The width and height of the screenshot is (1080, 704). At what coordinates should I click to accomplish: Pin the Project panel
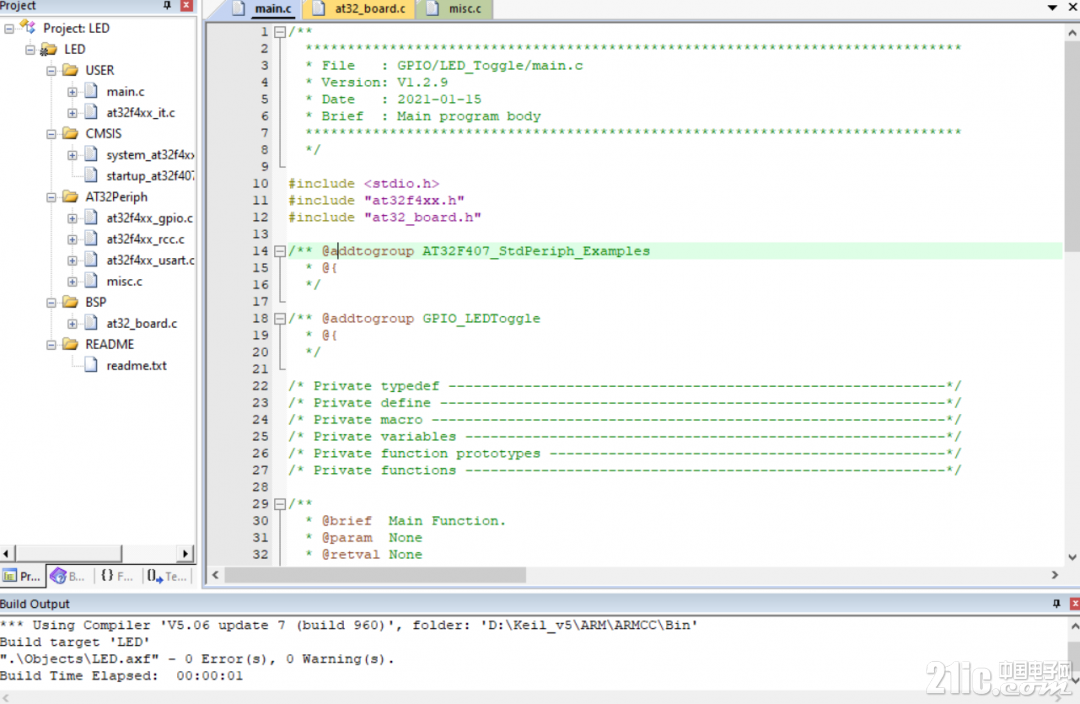(x=167, y=6)
